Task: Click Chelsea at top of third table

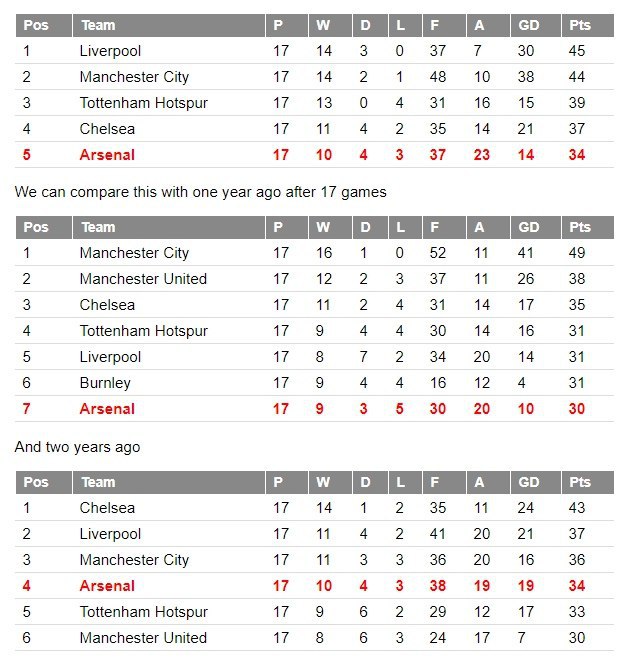Action: click(x=107, y=508)
